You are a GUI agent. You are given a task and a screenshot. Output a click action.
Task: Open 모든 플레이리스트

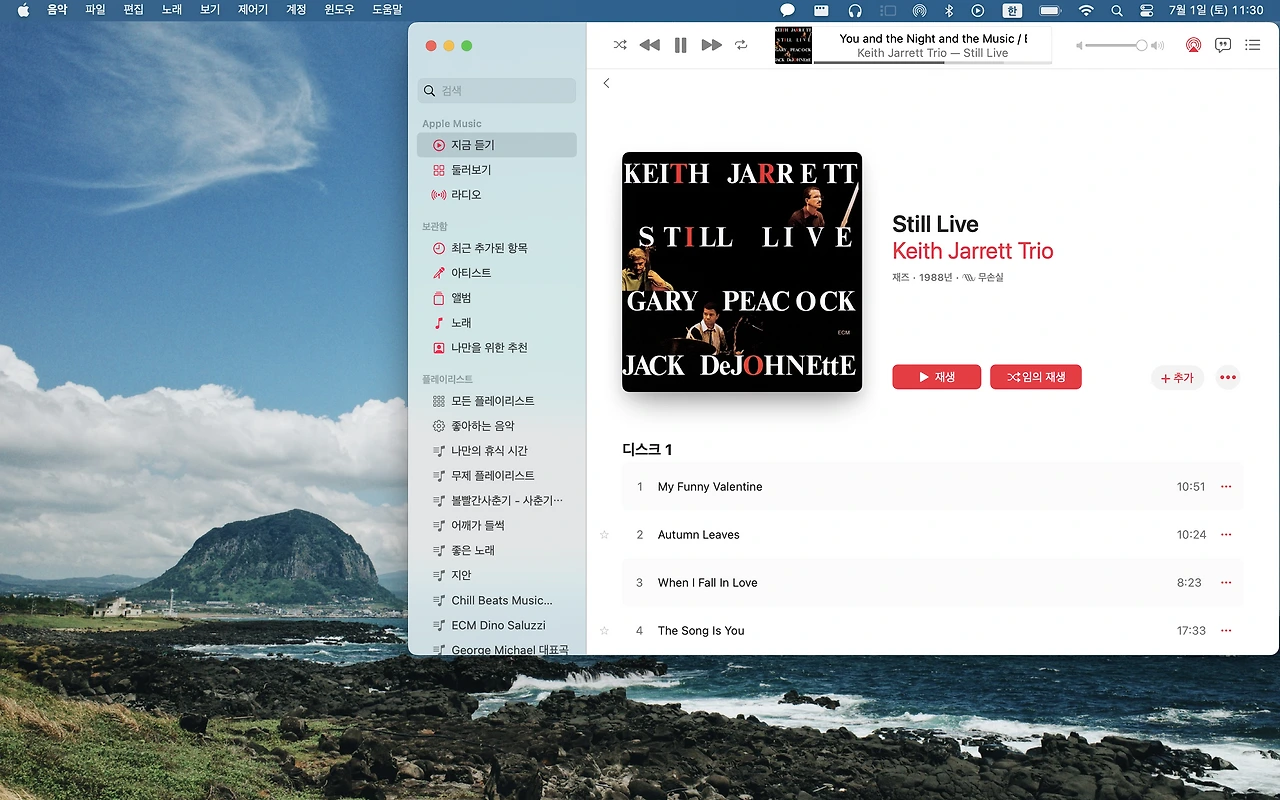click(x=497, y=401)
